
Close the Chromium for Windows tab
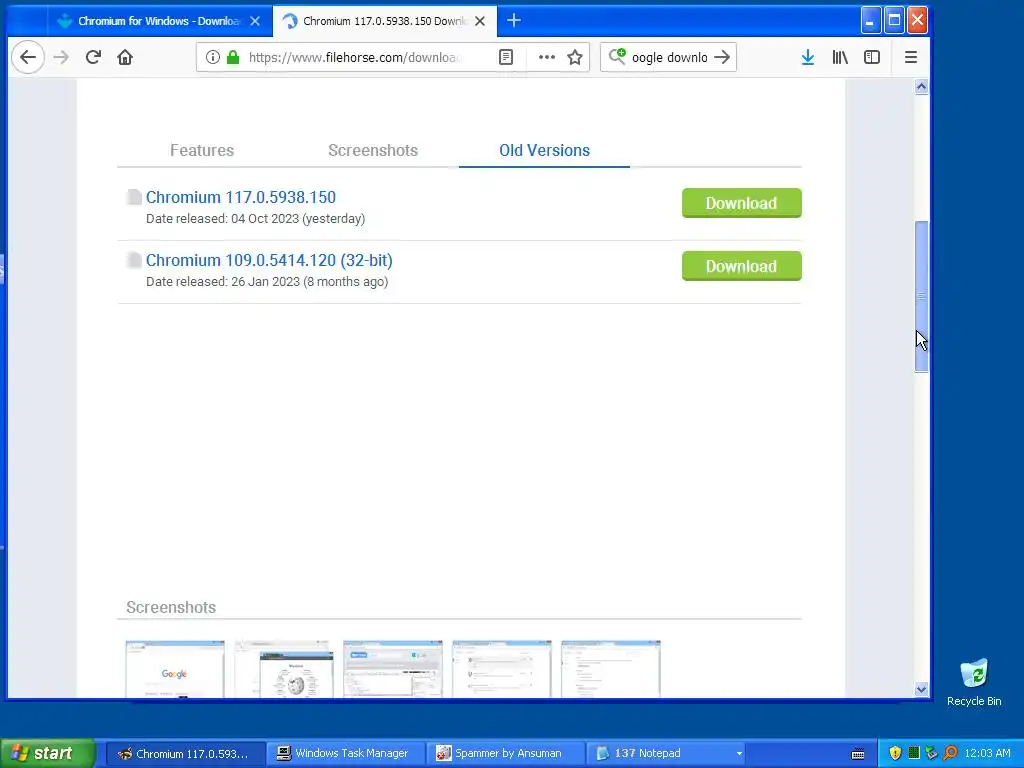pyautogui.click(x=255, y=21)
